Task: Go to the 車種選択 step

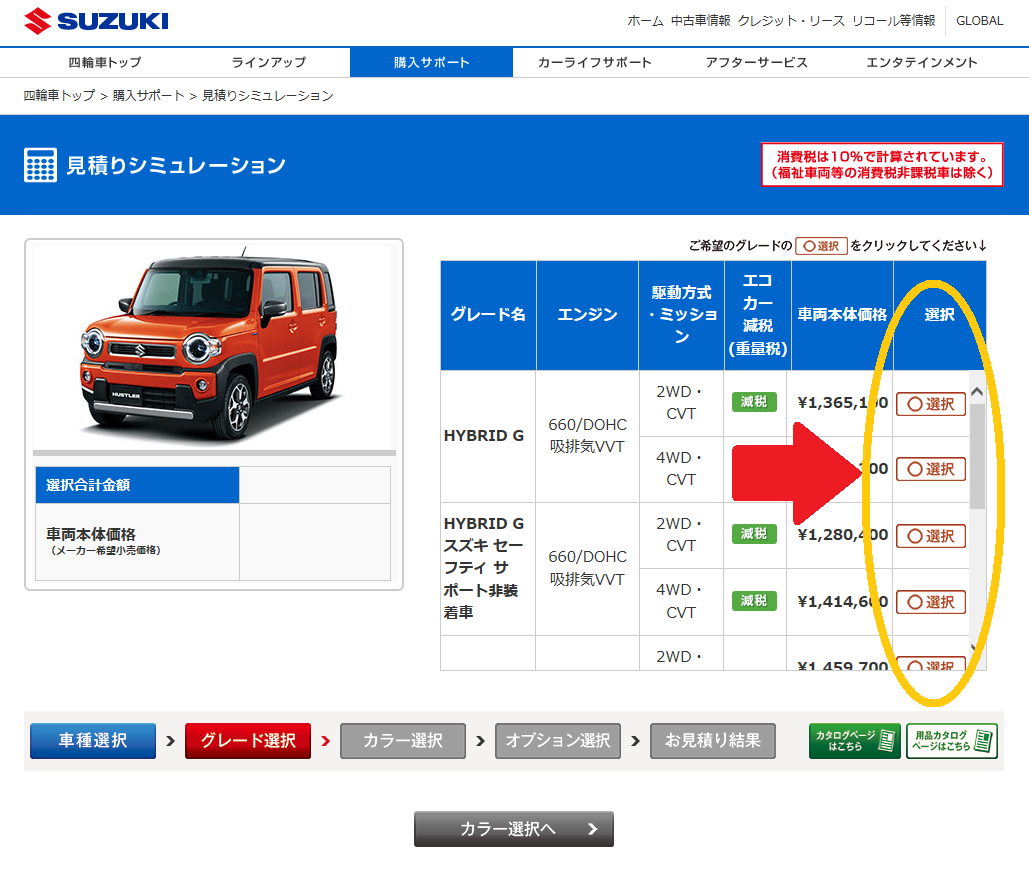Action: click(x=93, y=740)
